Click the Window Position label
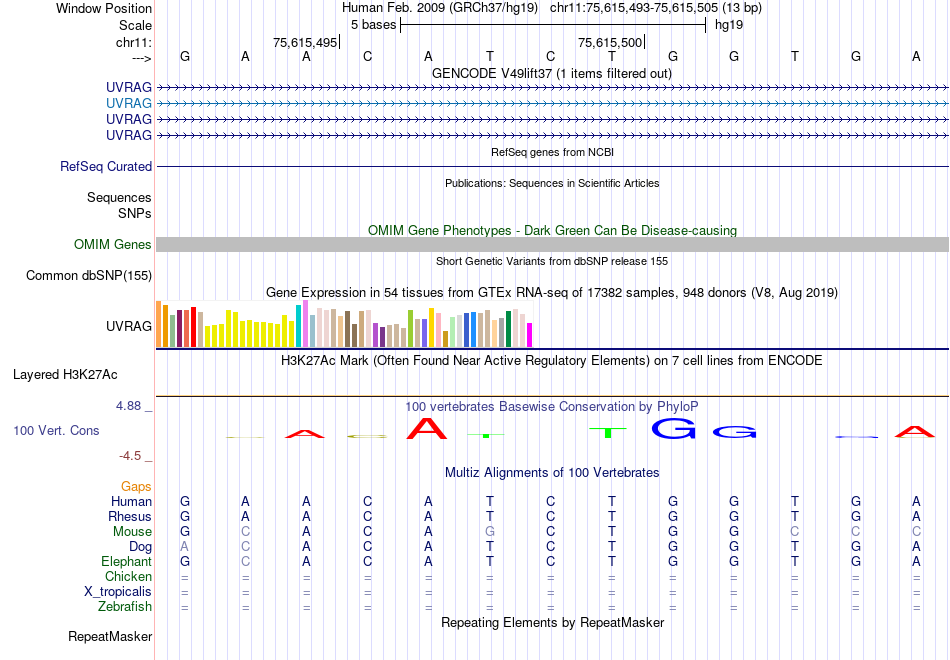This screenshot has height=660, width=950. point(104,8)
